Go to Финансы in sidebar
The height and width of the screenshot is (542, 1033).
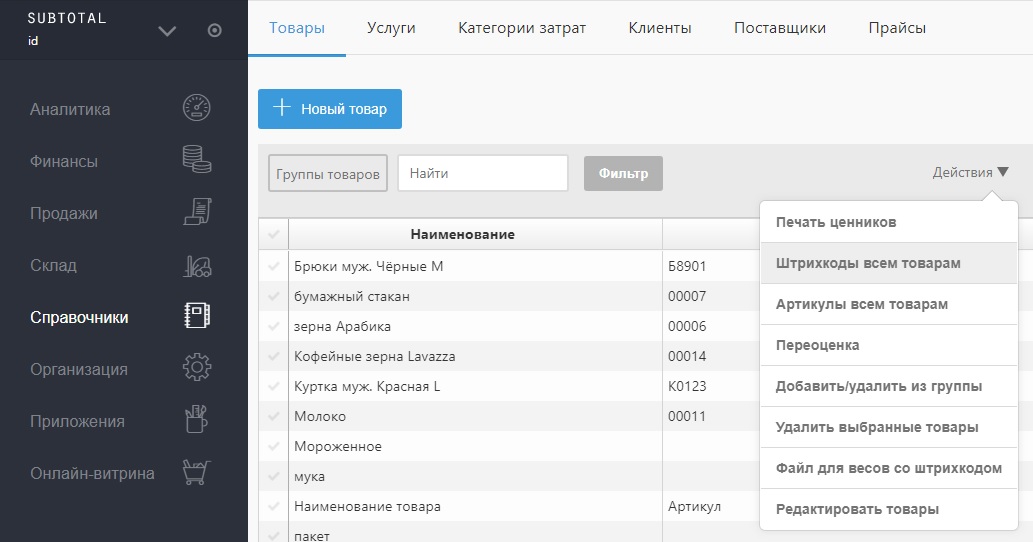[x=64, y=161]
